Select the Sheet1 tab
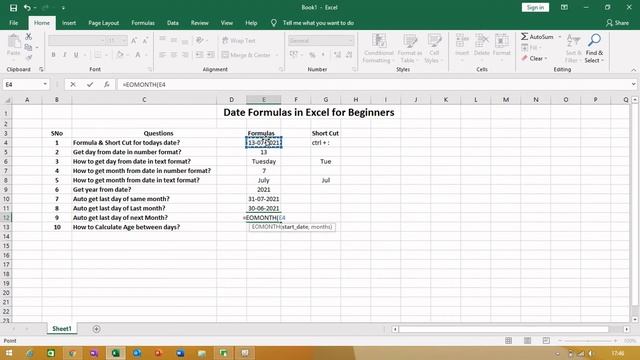The height and width of the screenshot is (360, 640). [62, 329]
